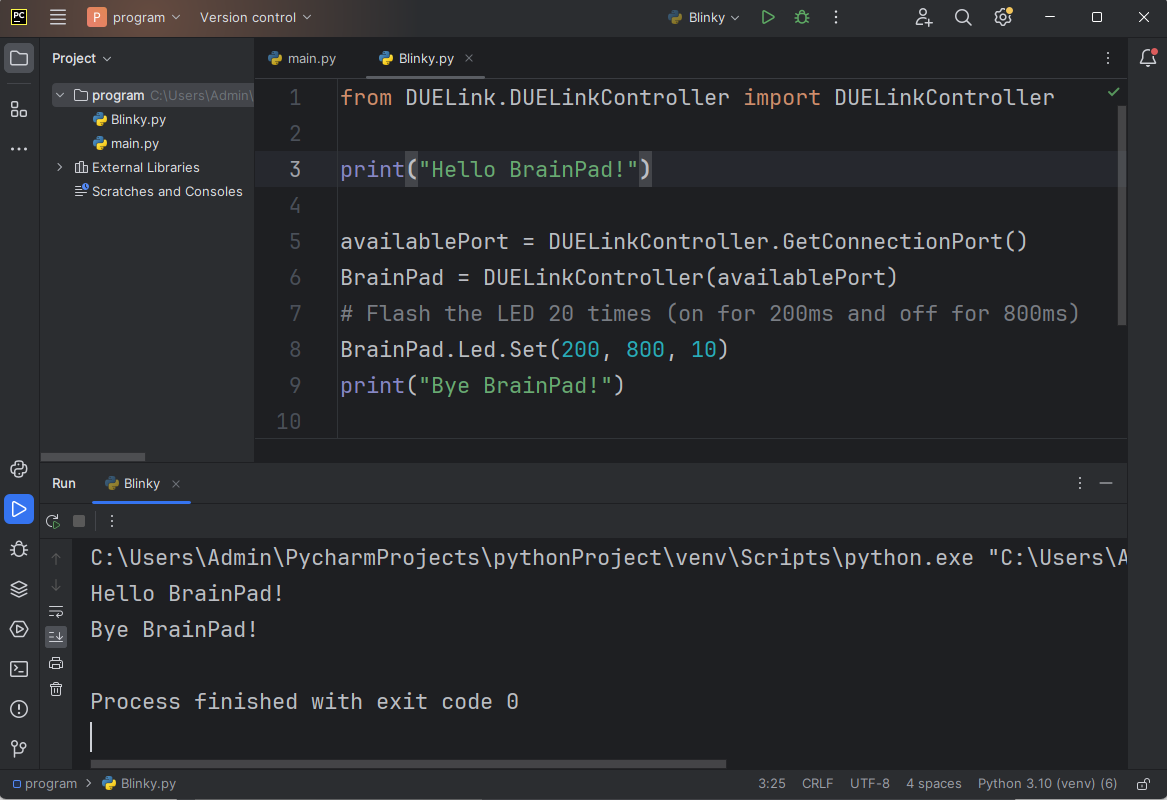Click the Python 3.10 (venv) interpreter selector
Image resolution: width=1167 pixels, height=800 pixels.
coord(1047,784)
